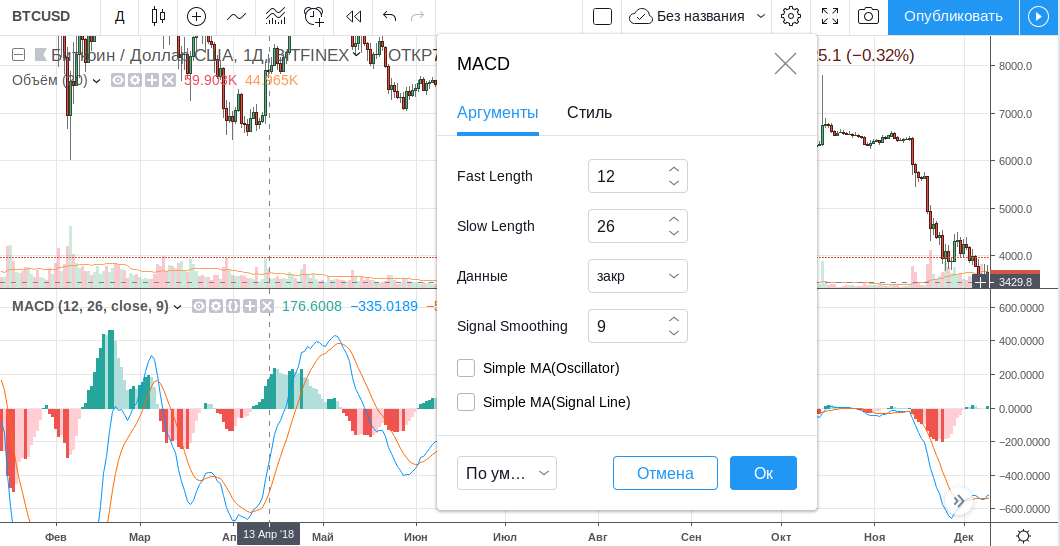This screenshot has height=546, width=1060.
Task: Click the bar replay rewind icon
Action: click(353, 16)
